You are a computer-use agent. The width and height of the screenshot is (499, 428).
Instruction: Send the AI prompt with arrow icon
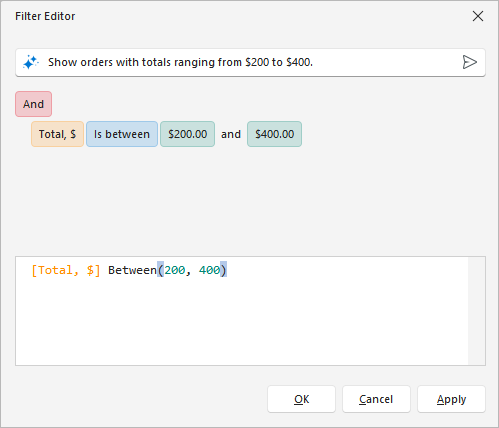coord(470,62)
